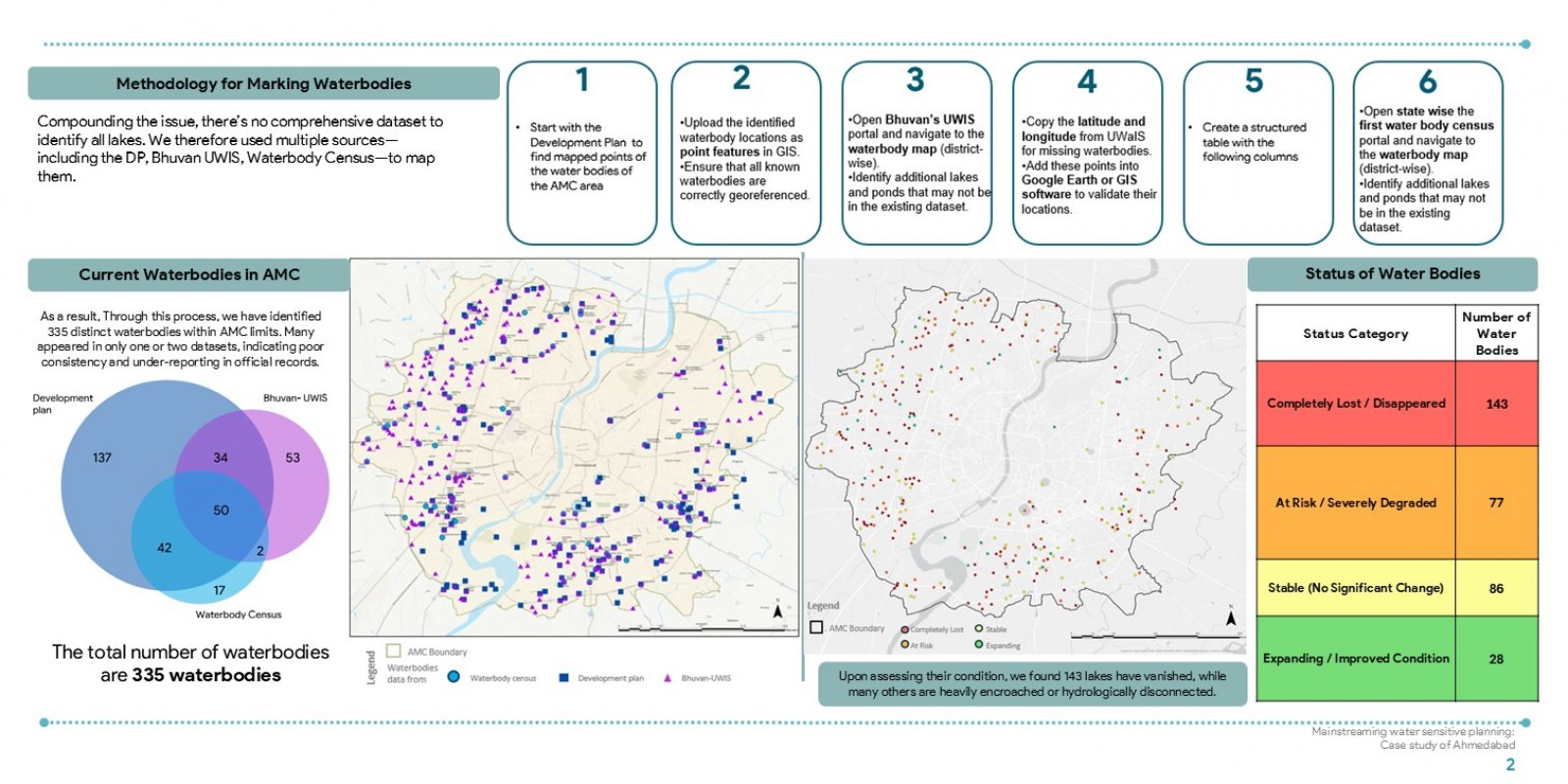Click the '143 lakes have vanished' caption box
This screenshot has width=1568, height=784.
pos(1033,684)
